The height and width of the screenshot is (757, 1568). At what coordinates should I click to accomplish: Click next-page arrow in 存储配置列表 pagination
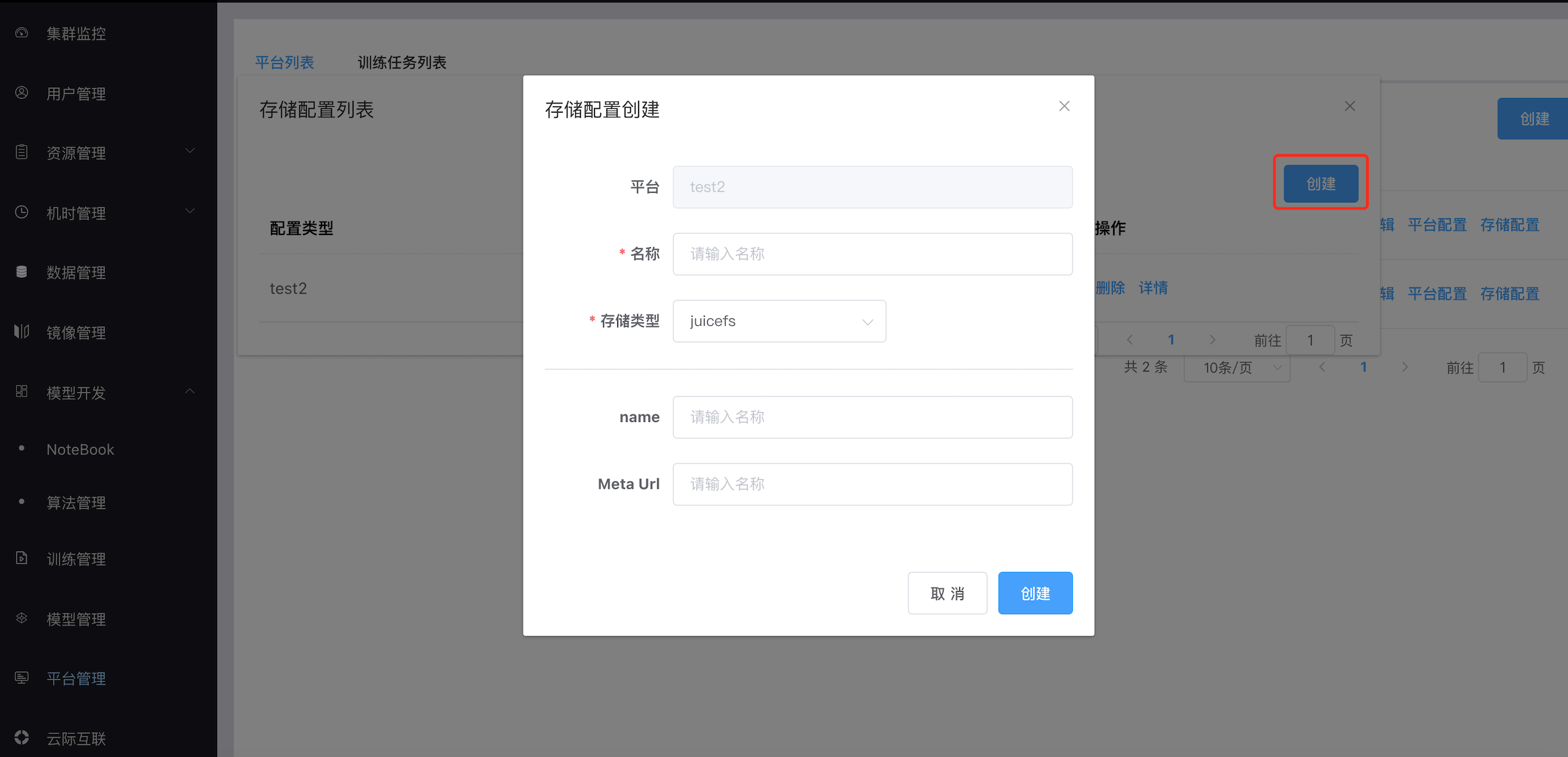[1212, 340]
